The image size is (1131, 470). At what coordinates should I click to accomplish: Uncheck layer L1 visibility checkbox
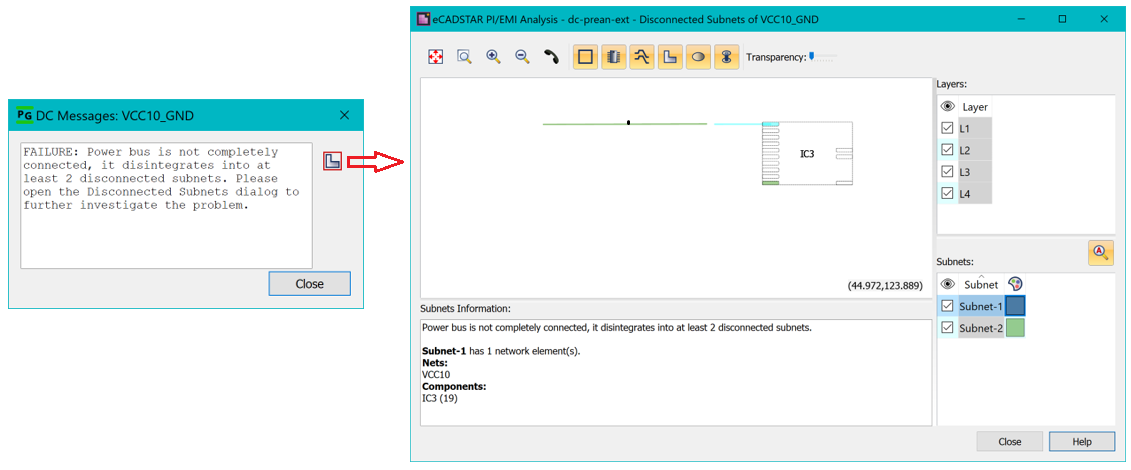click(x=947, y=128)
